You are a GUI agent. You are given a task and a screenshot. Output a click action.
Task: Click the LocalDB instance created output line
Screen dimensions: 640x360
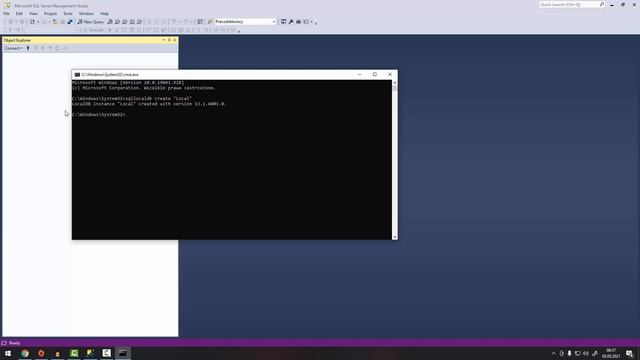(149, 104)
